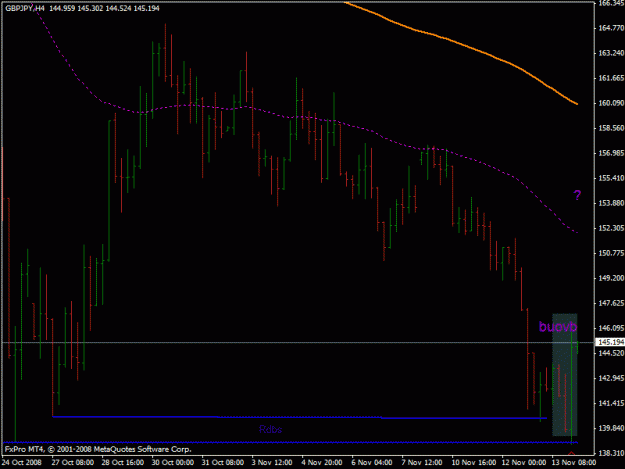Image resolution: width=625 pixels, height=469 pixels.
Task: Click the small red arrow marker at bottom
Action: click(x=571, y=454)
